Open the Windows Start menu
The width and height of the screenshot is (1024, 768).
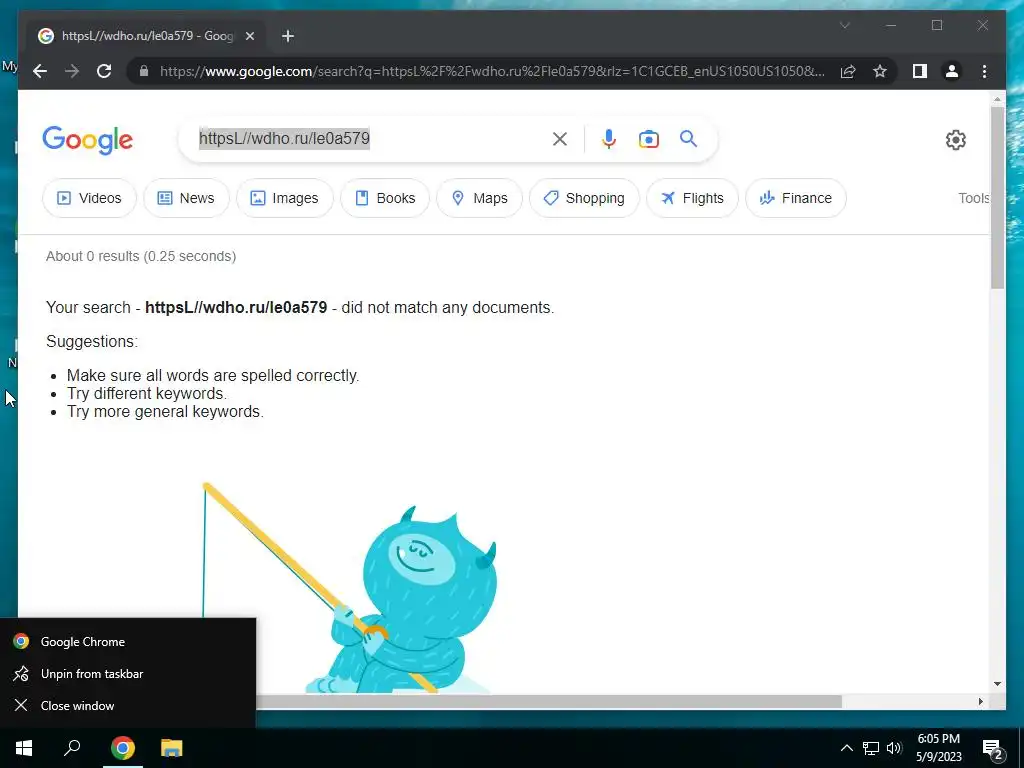24,748
